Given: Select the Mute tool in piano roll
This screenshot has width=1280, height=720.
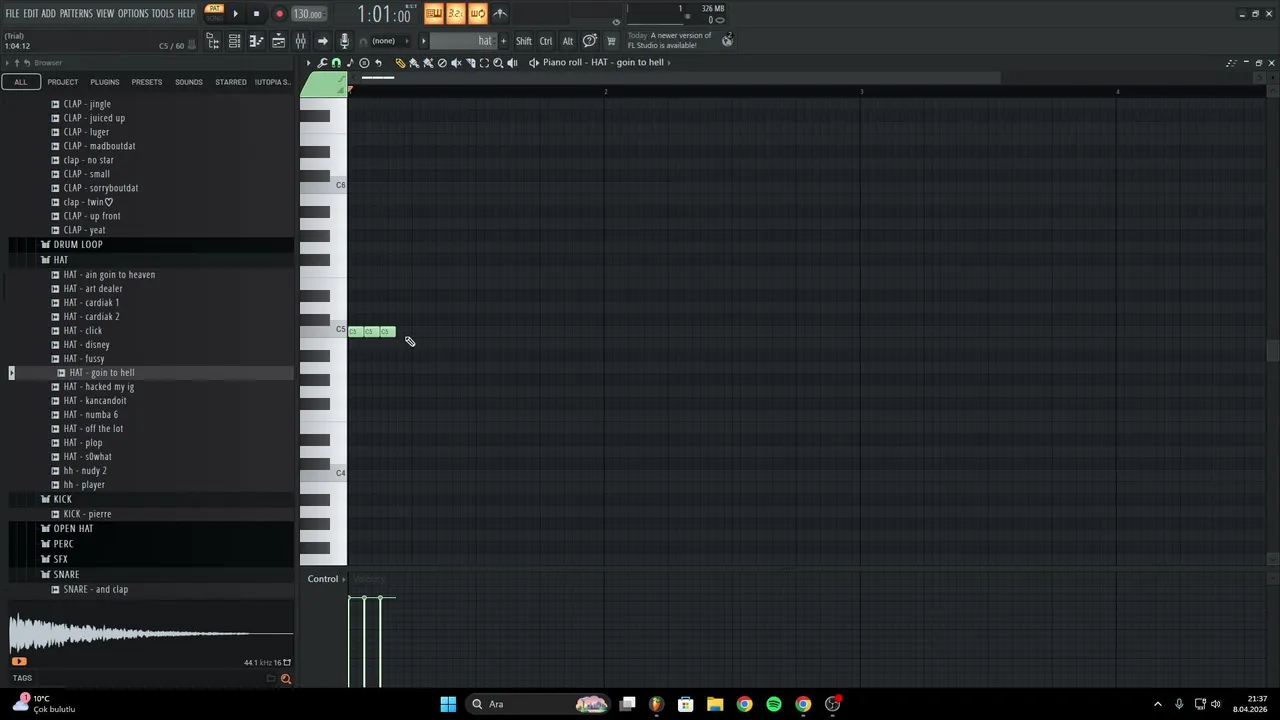Looking at the screenshot, I should [x=456, y=63].
